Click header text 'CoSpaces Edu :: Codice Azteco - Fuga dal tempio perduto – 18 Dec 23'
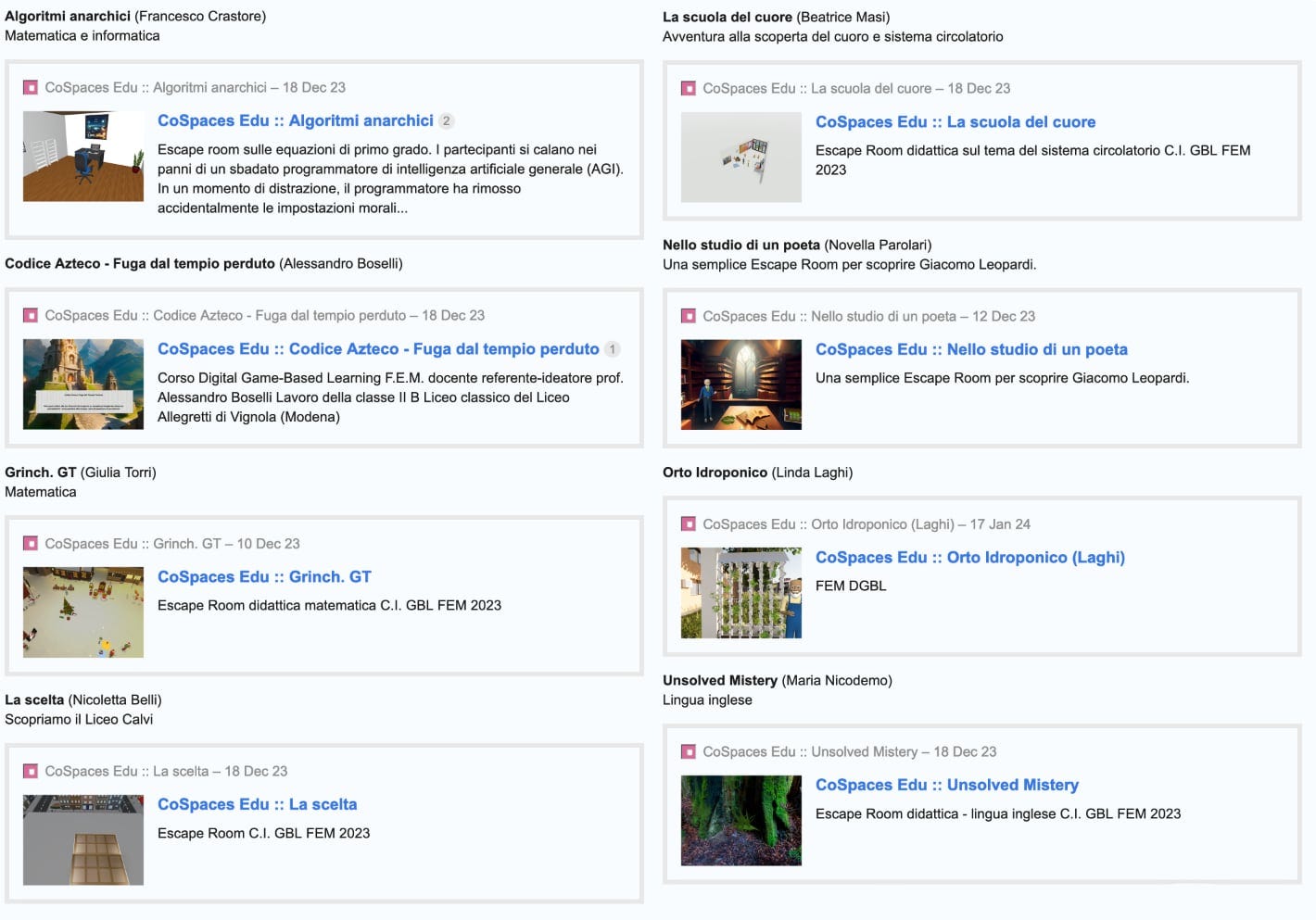The height and width of the screenshot is (920, 1316). click(x=265, y=316)
